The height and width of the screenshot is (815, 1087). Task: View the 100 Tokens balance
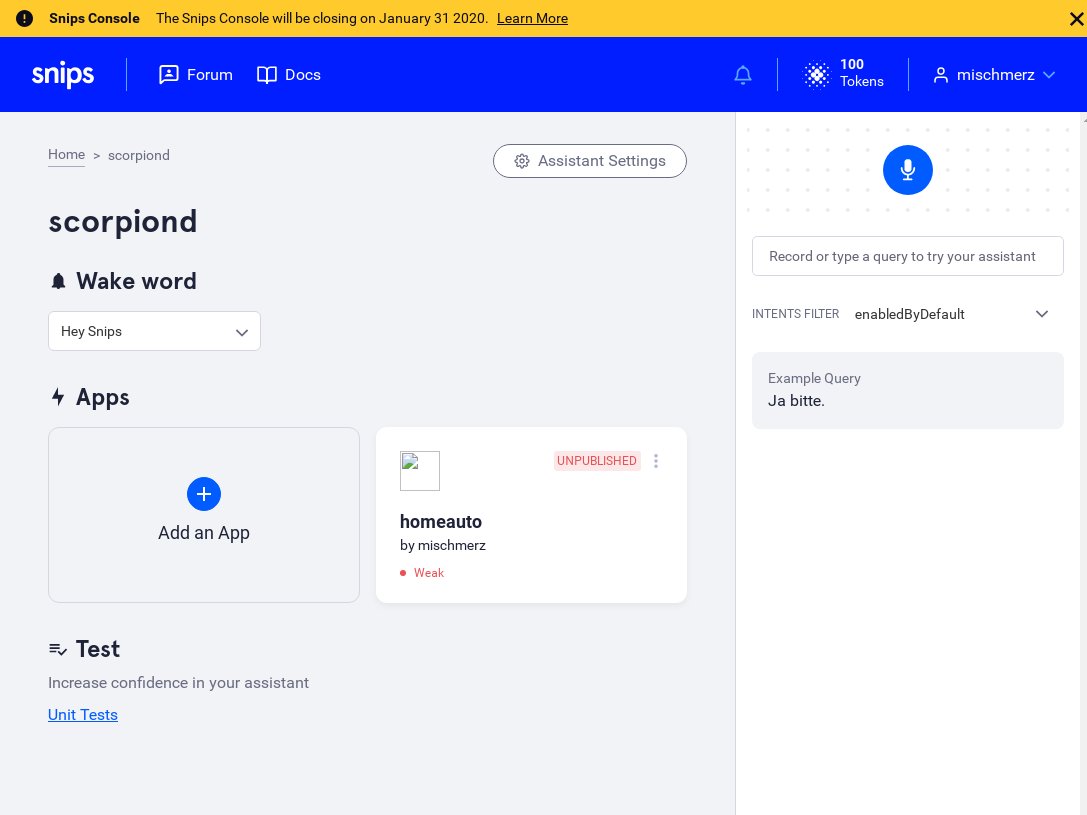[862, 73]
